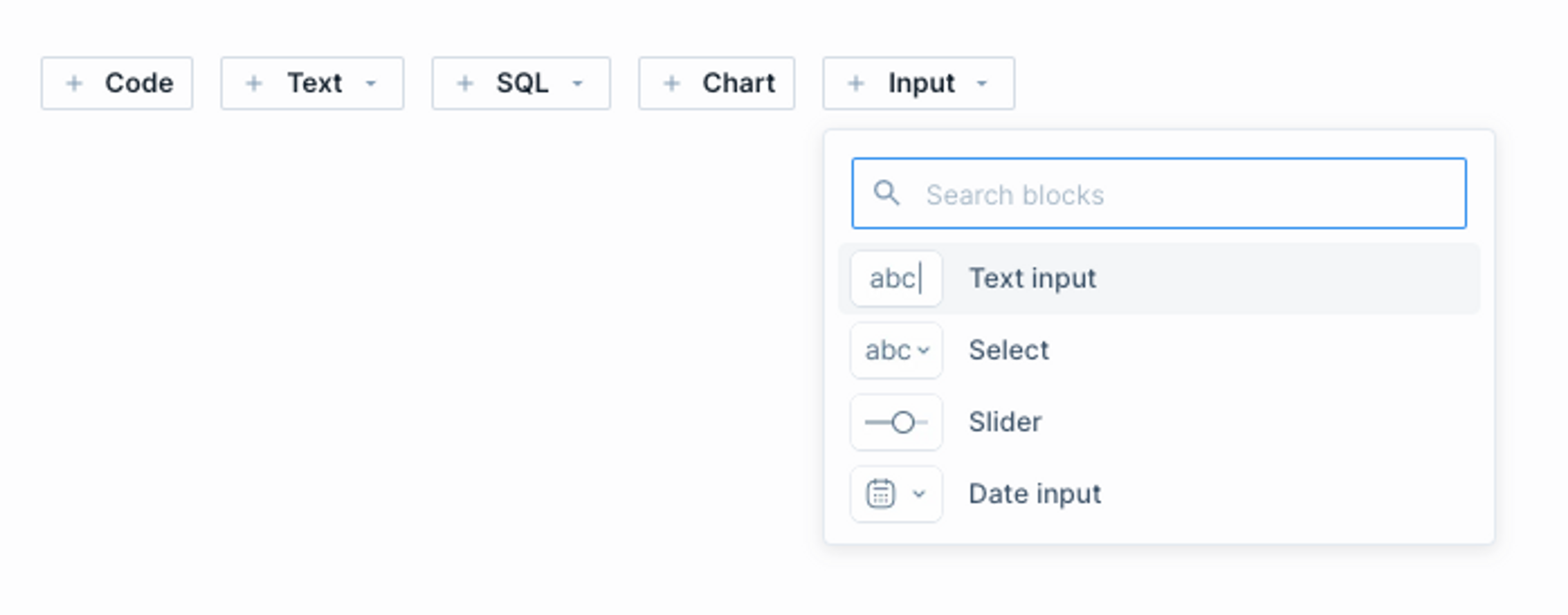Click the plus icon on Chart button

(671, 83)
